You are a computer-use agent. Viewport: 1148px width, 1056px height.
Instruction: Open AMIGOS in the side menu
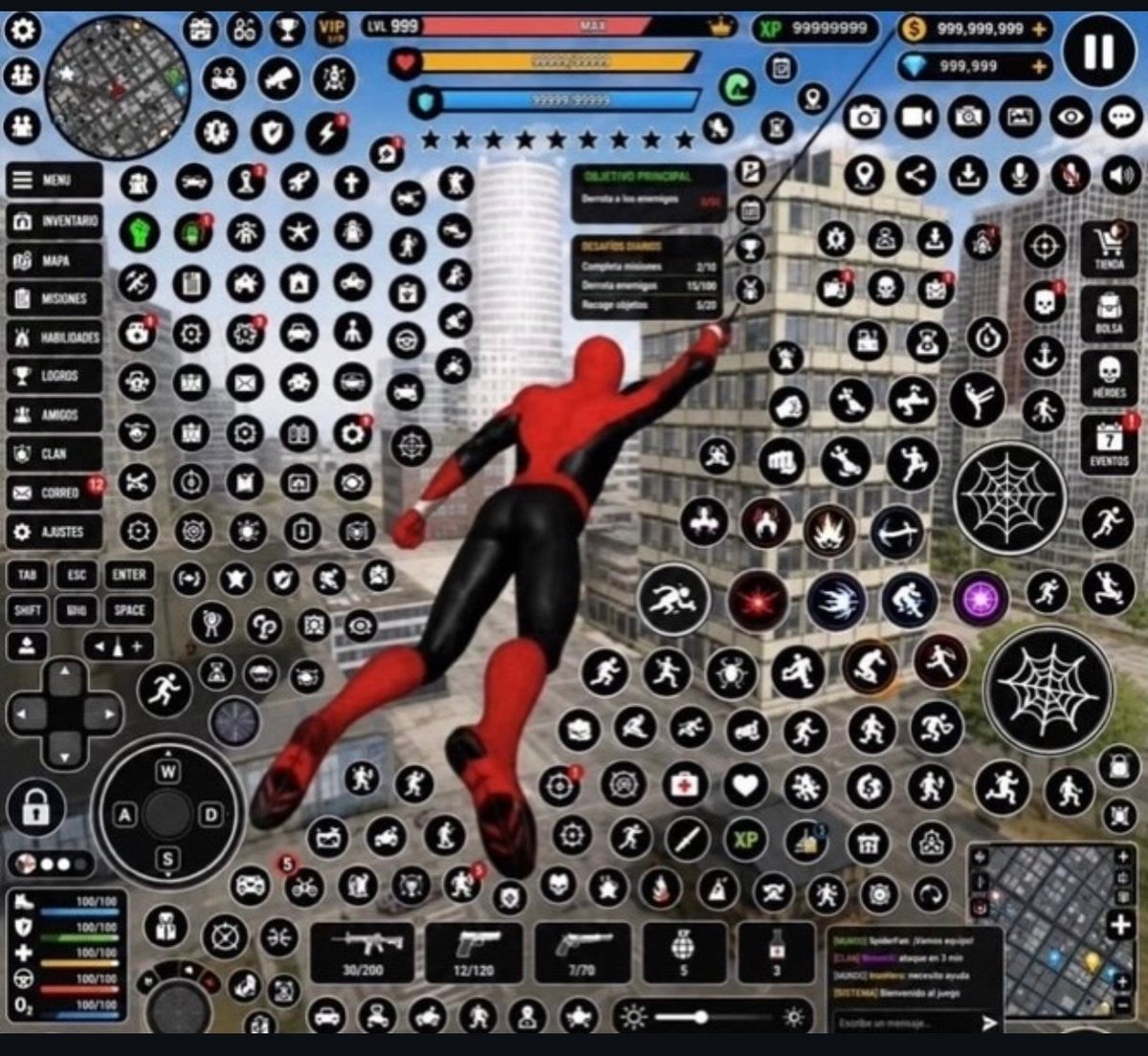[55, 415]
